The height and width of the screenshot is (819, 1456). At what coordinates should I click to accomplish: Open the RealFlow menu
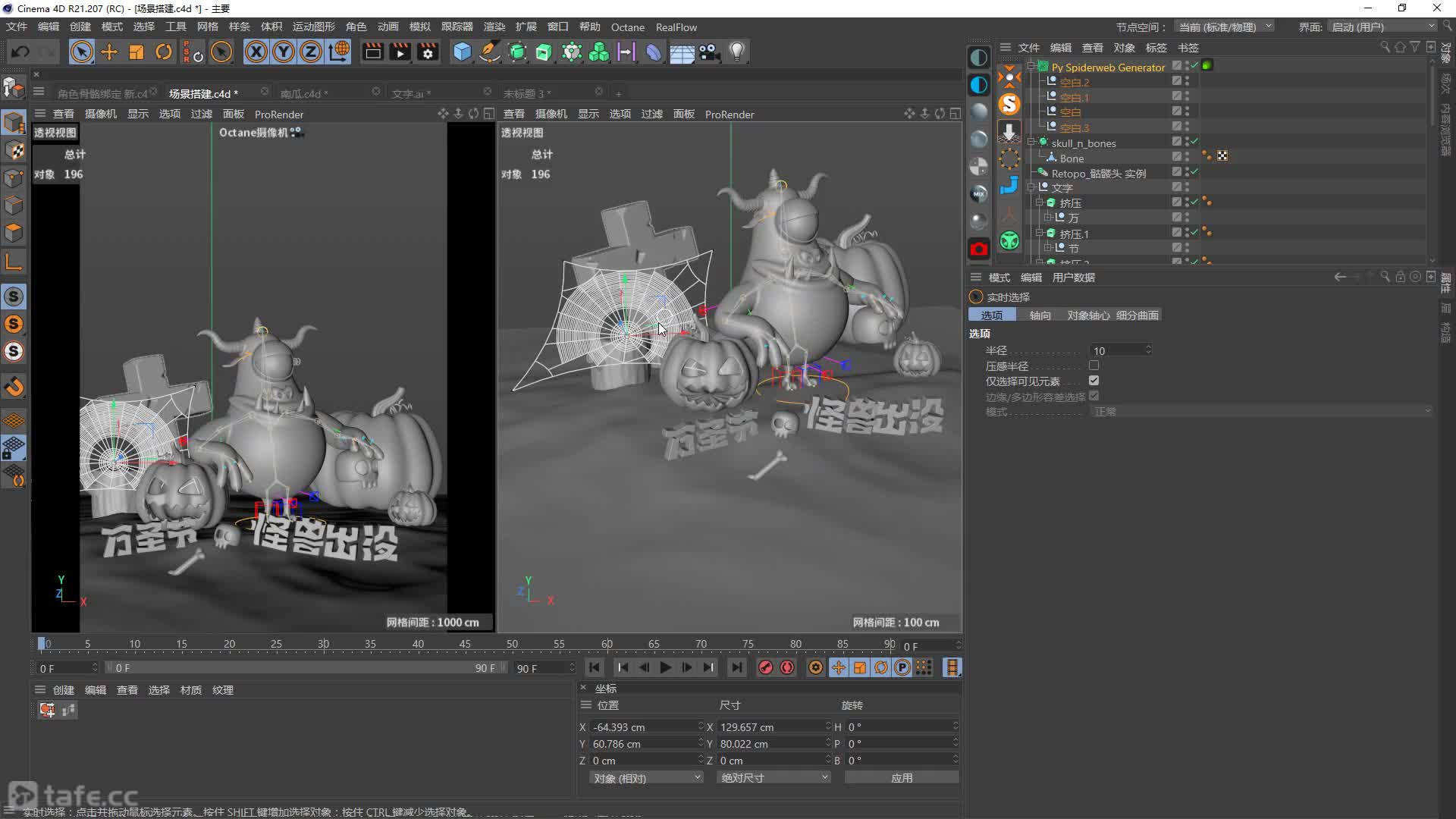pos(676,27)
